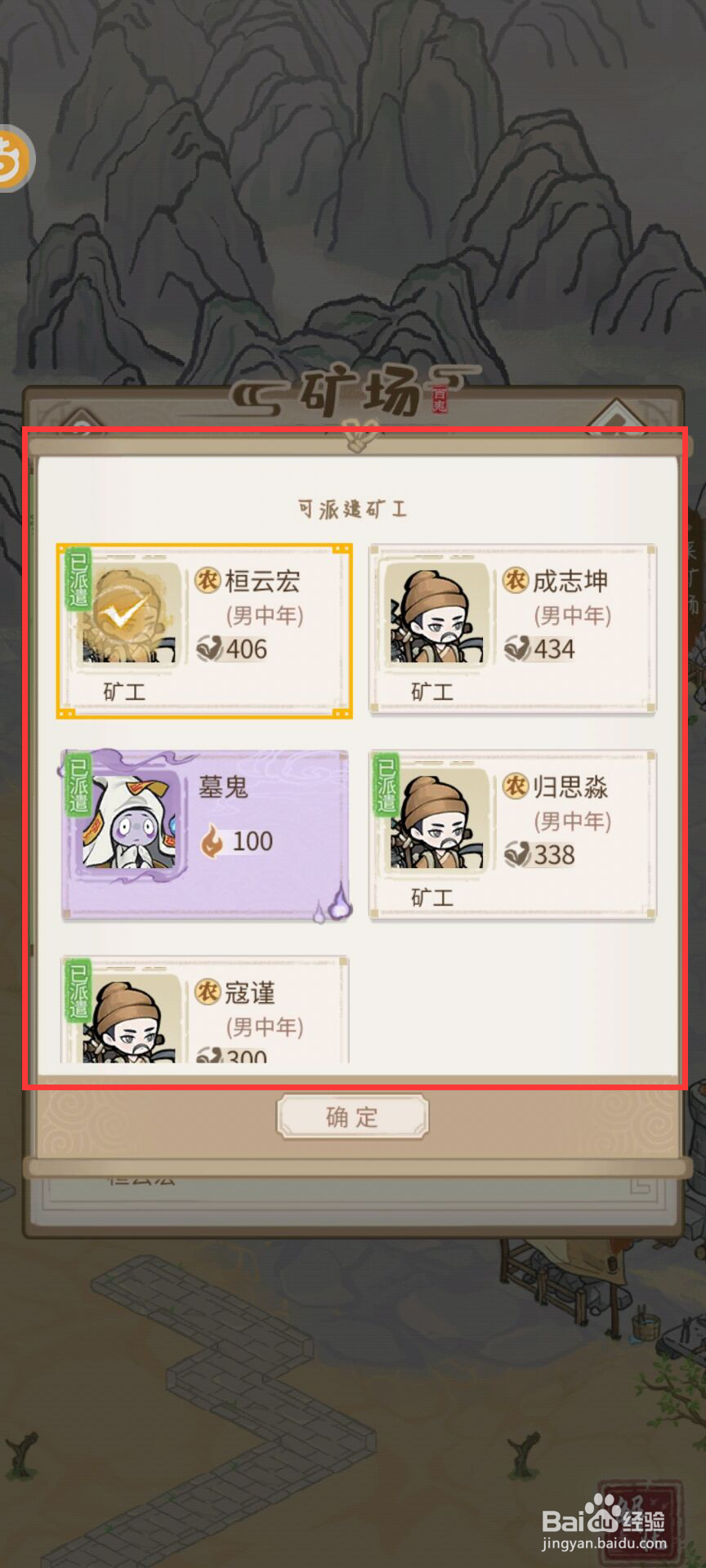Choose 寇谨's miner portrait

click(x=129, y=1018)
